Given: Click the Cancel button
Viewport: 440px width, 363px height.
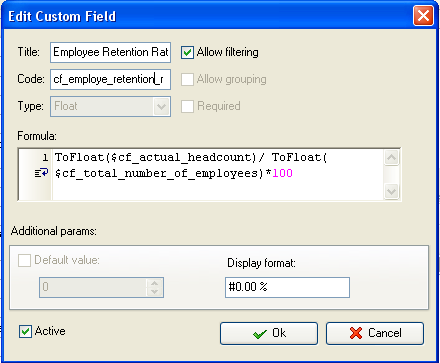Looking at the screenshot, I should [375, 333].
